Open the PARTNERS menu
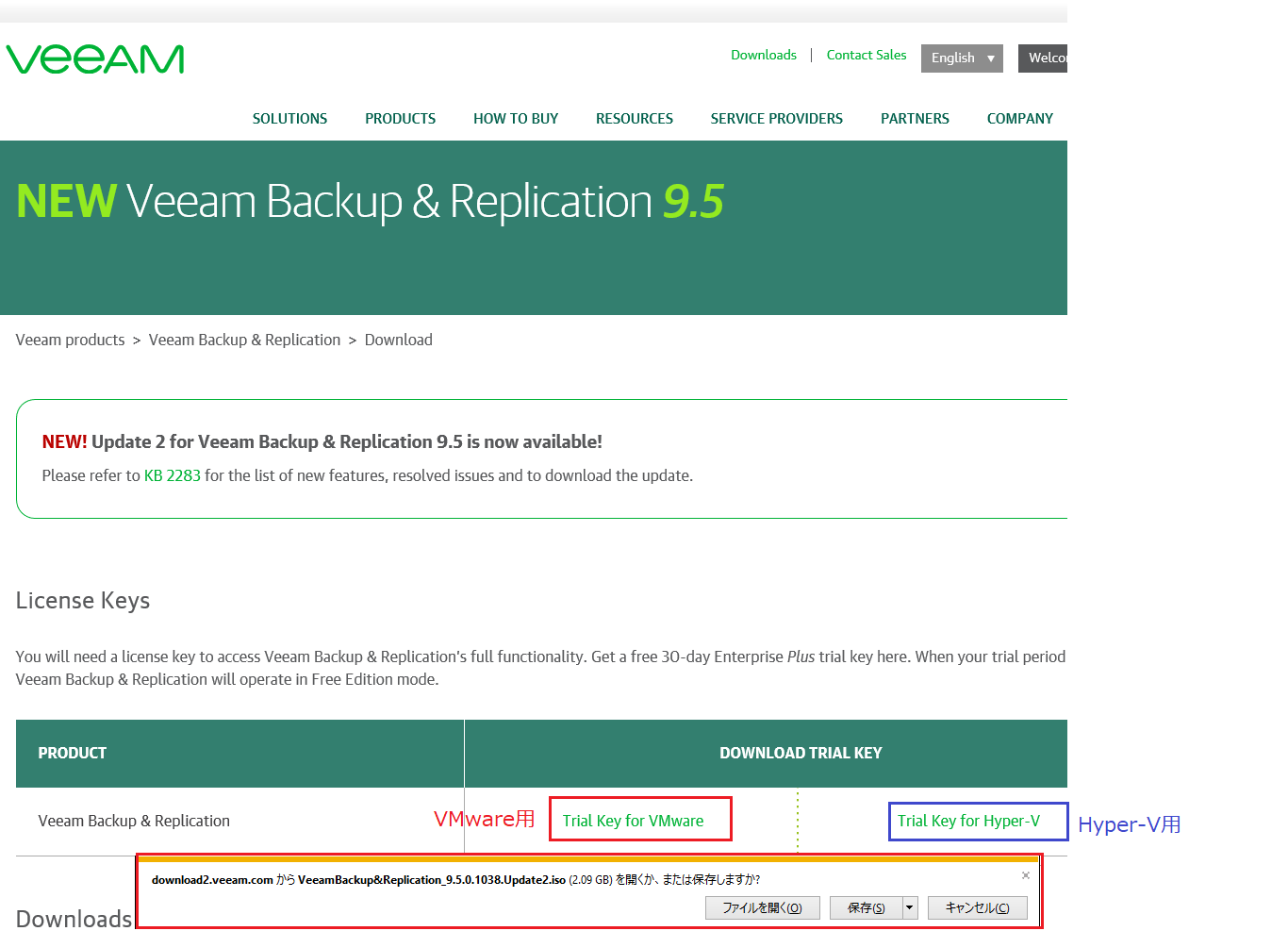The image size is (1288, 931). (915, 119)
